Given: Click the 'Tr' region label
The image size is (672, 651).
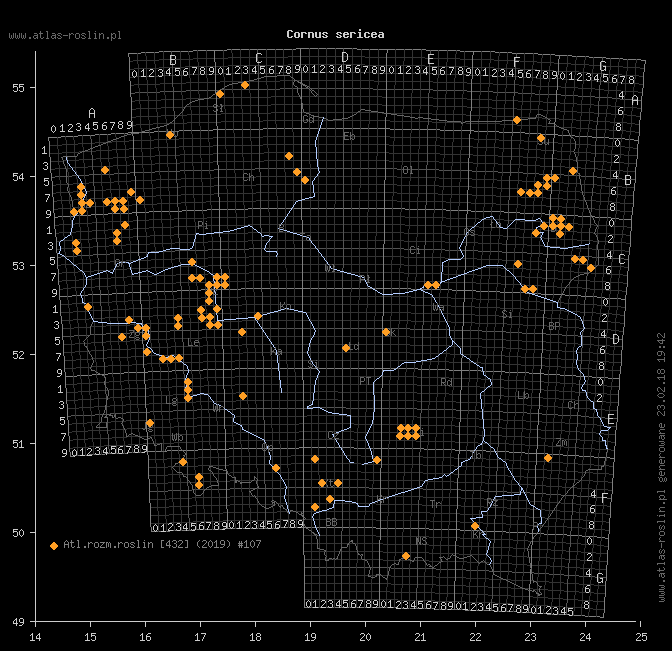Looking at the screenshot, I should point(435,504).
